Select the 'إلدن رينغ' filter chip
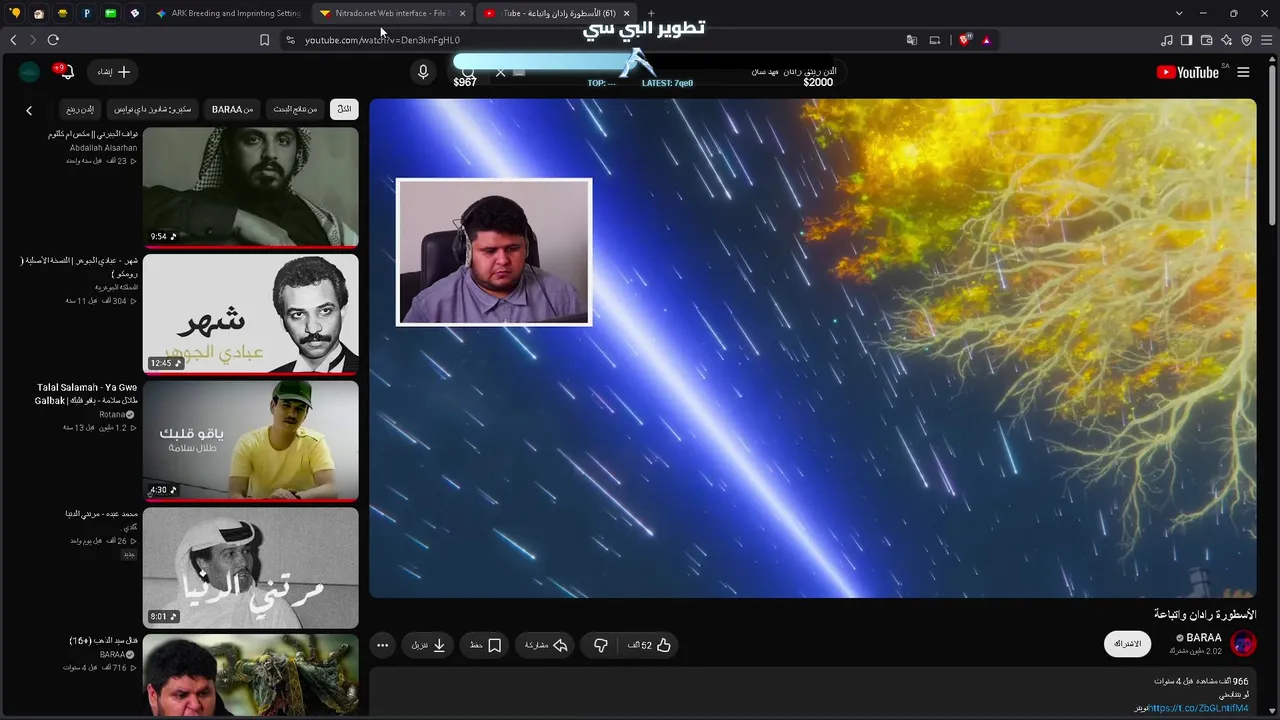This screenshot has height=720, width=1280. click(80, 109)
